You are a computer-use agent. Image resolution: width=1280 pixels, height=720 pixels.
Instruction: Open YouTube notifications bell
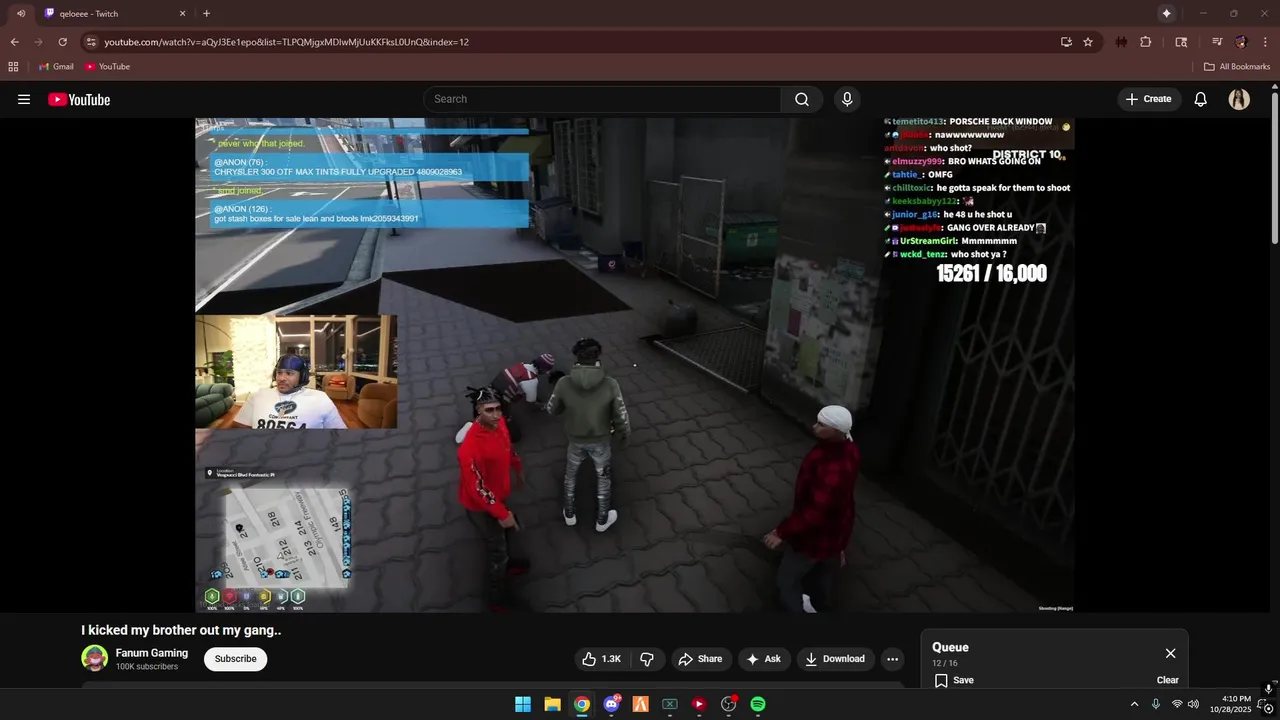point(1201,99)
